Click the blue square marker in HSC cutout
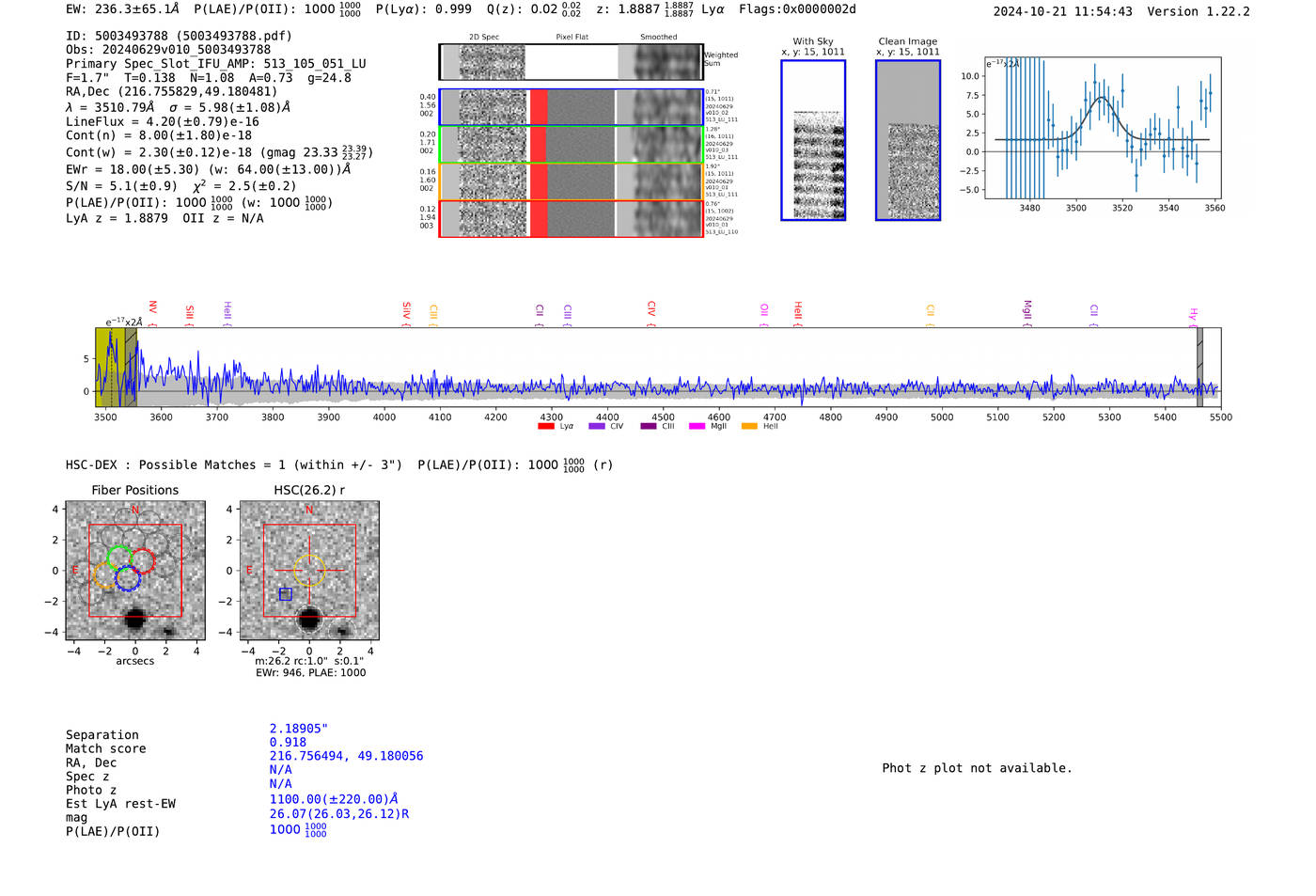 pos(286,594)
